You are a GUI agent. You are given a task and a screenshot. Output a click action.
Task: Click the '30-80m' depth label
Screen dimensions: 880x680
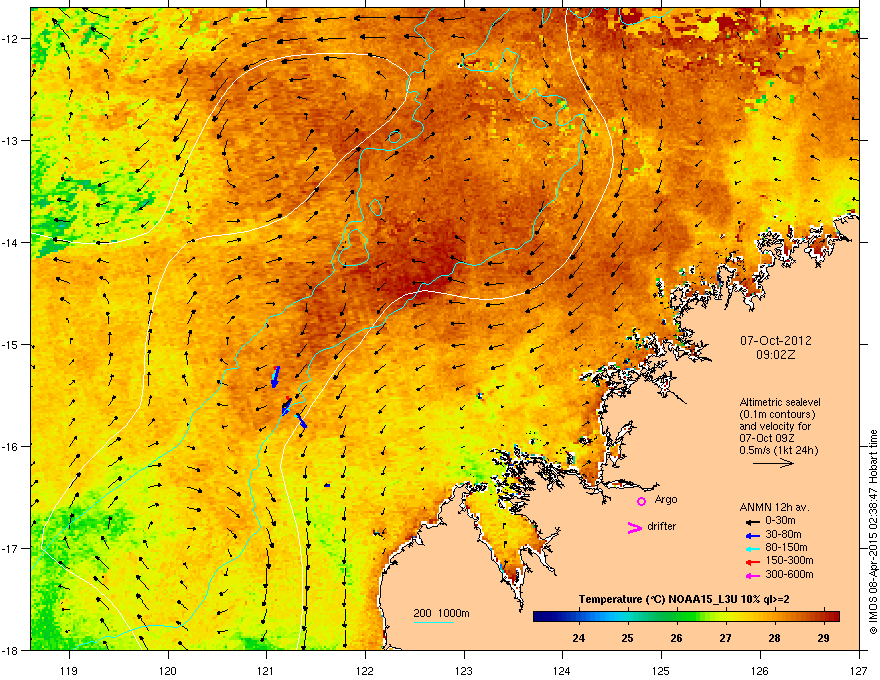783,534
